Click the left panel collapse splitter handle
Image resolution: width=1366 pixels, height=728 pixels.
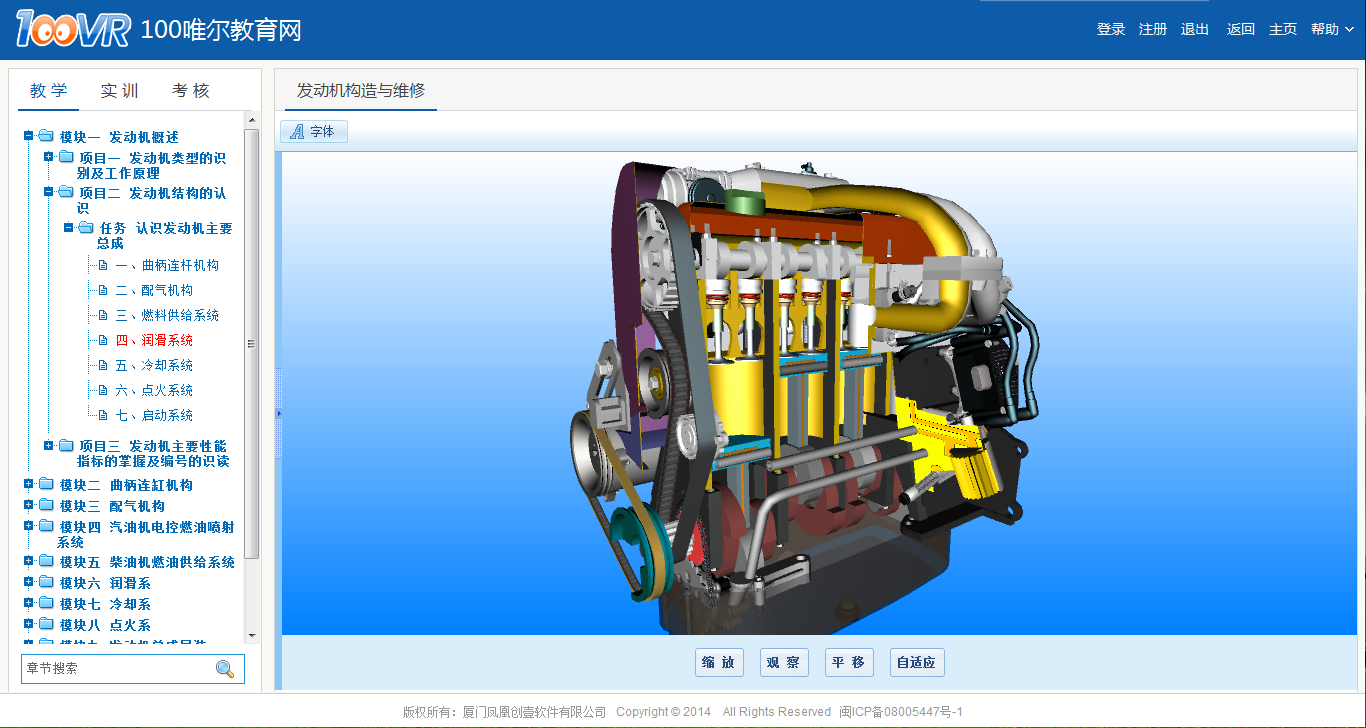tap(279, 413)
